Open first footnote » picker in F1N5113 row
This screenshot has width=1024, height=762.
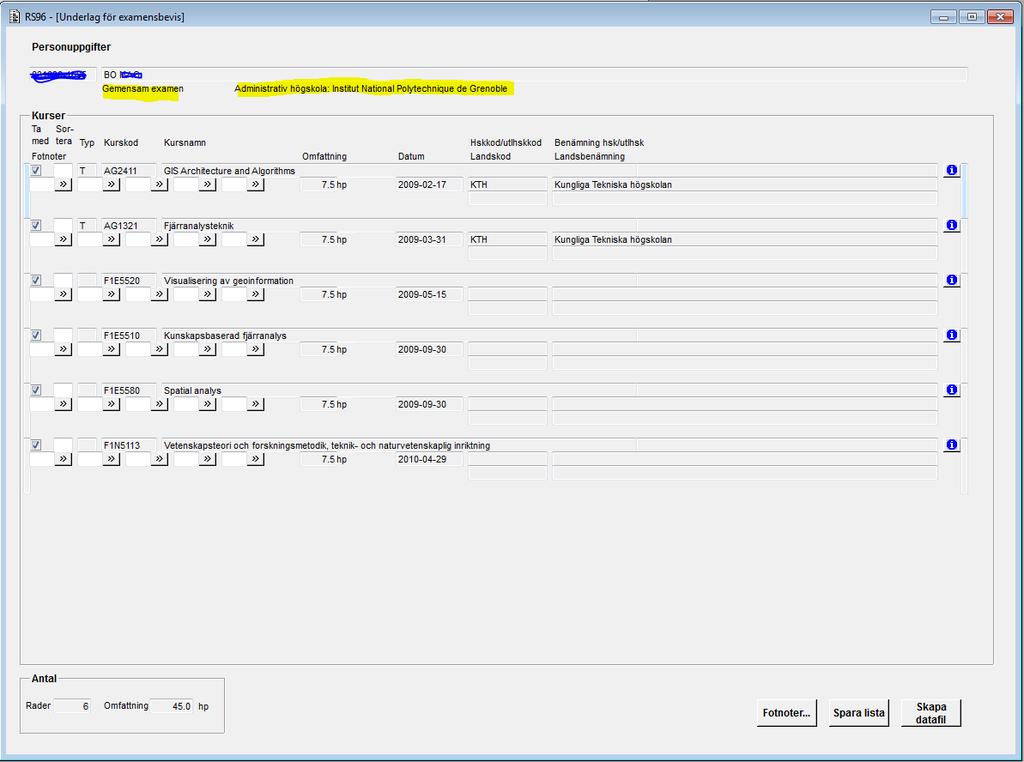[x=63, y=459]
